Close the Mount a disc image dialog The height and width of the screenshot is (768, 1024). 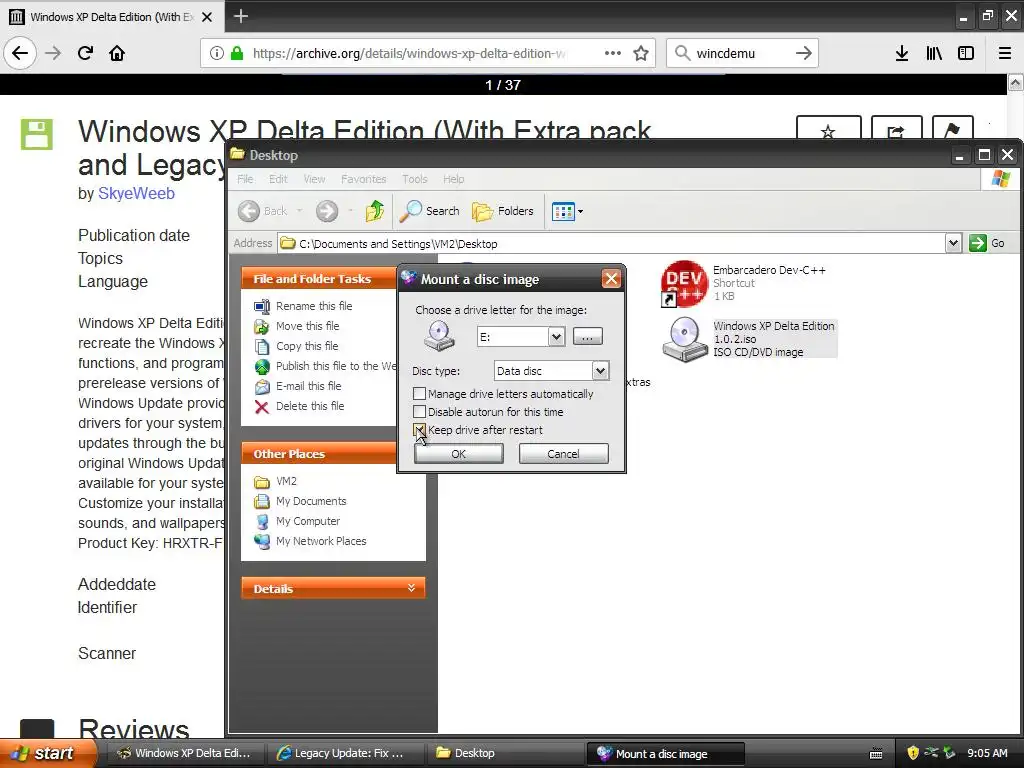click(611, 279)
